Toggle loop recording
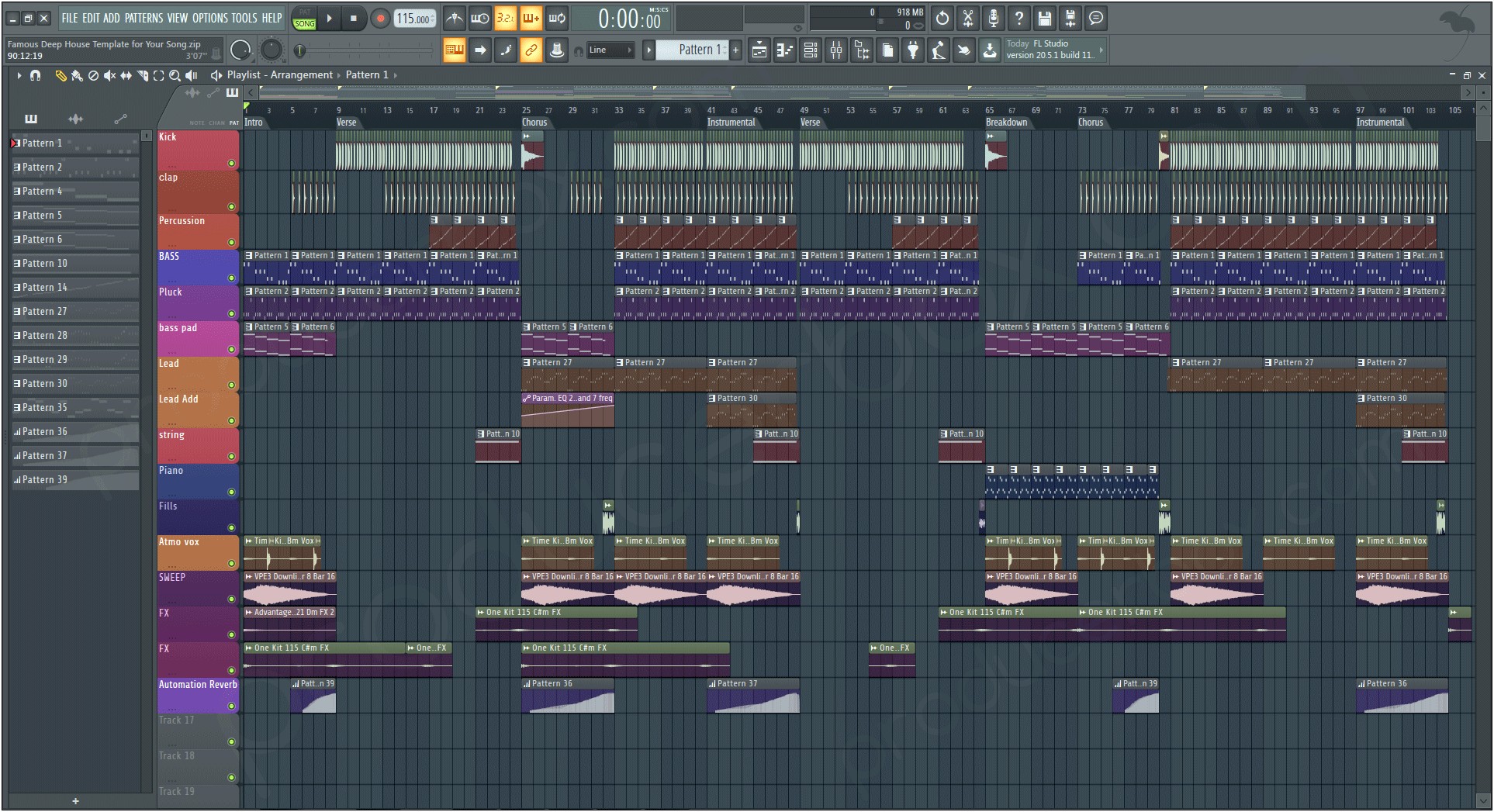Viewport: 1494px width, 812px height. 557,18
